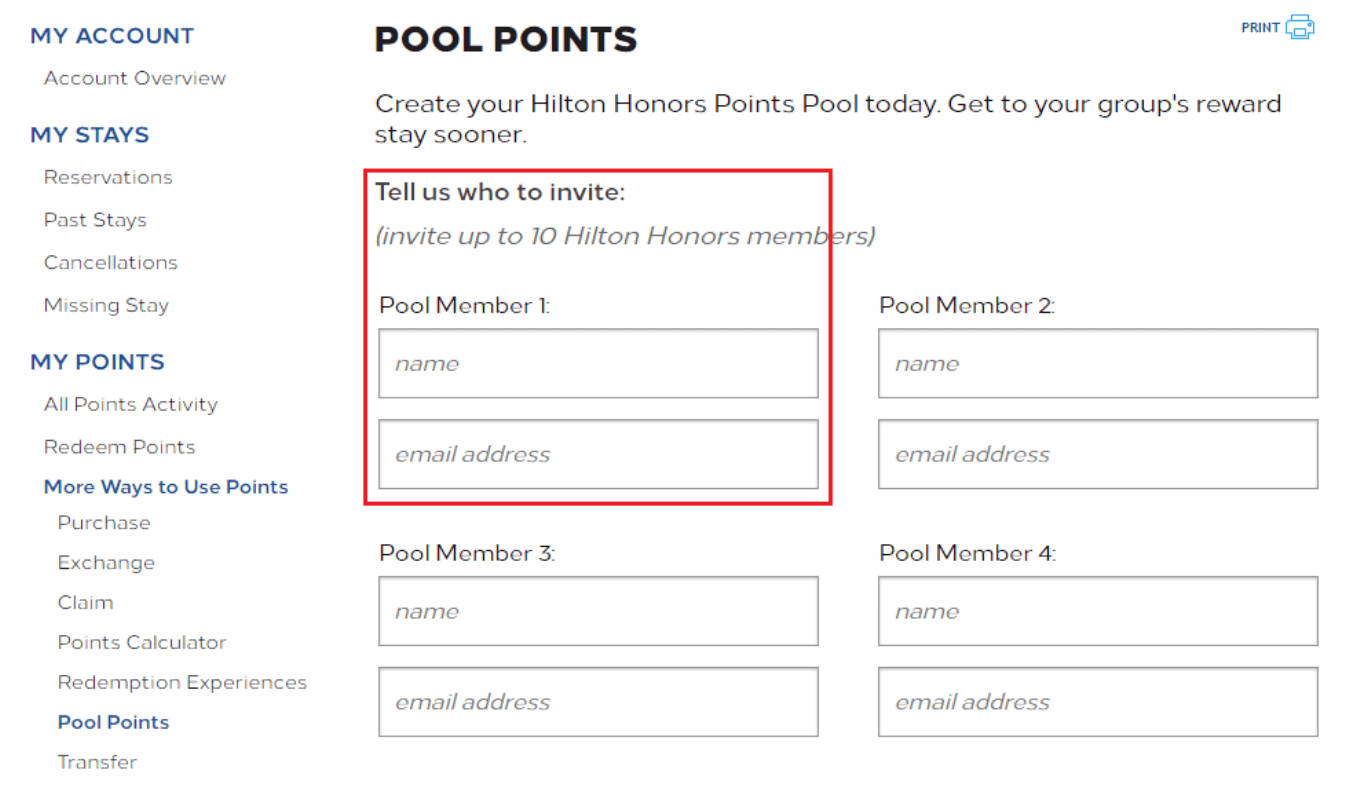
Task: Click the Pool Member 2 email address field
Action: click(x=1097, y=454)
